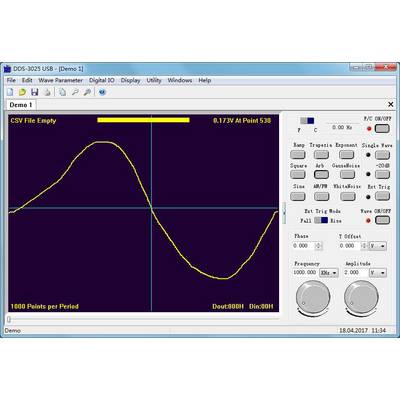Click the first magnifier zoom icon
This screenshot has height=400, width=400.
click(75, 92)
